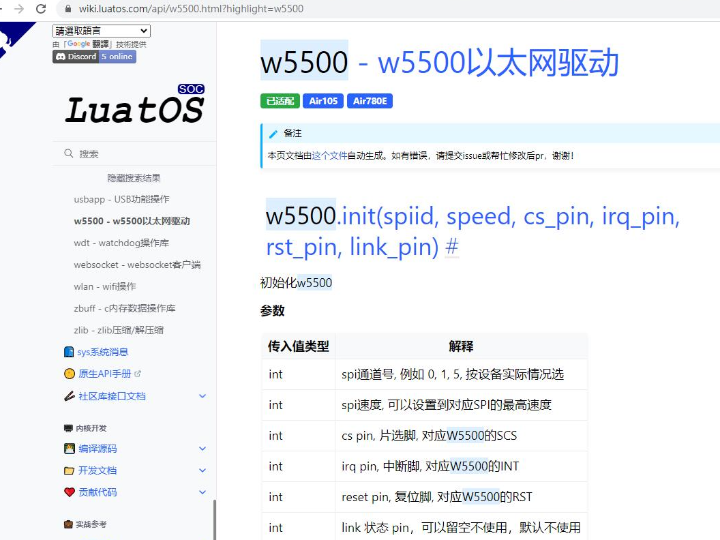Click the LuatOS SOC logo
The image size is (720, 540).
(135, 104)
